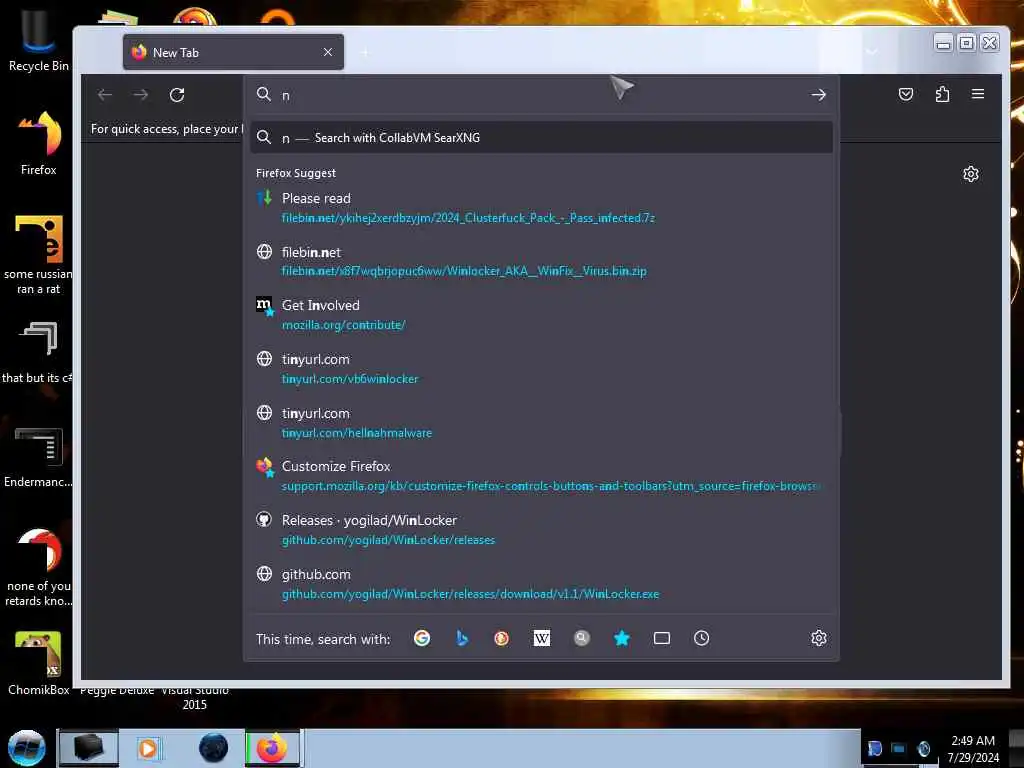
Task: Open the tinyurl.com/vb6winlocker suggestion
Action: (541, 369)
